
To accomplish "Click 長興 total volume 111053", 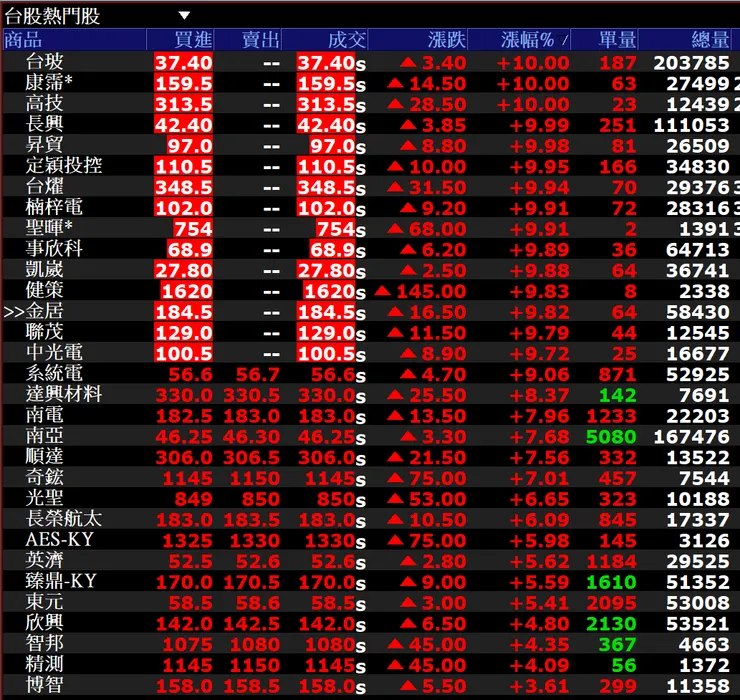I will coord(691,125).
